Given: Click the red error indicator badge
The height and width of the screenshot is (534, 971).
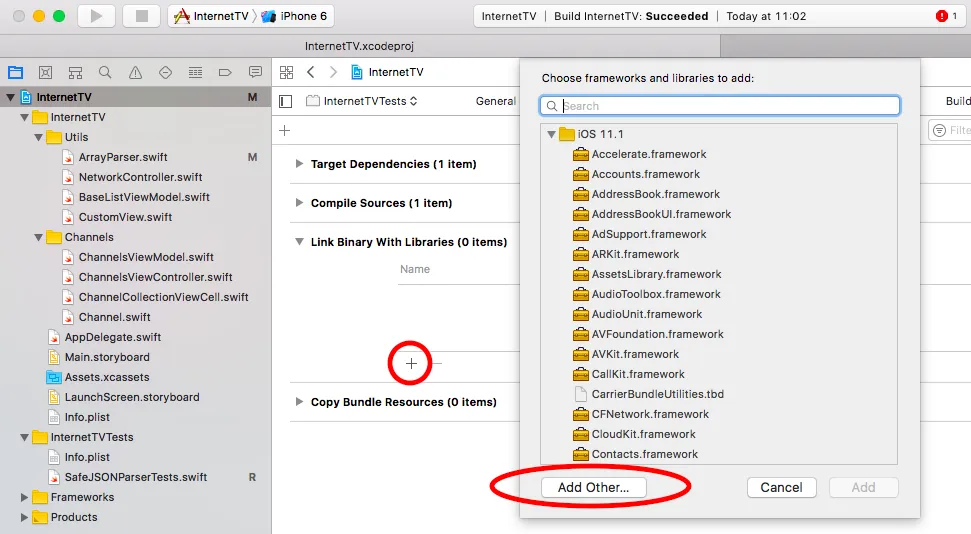Looking at the screenshot, I should 942,16.
